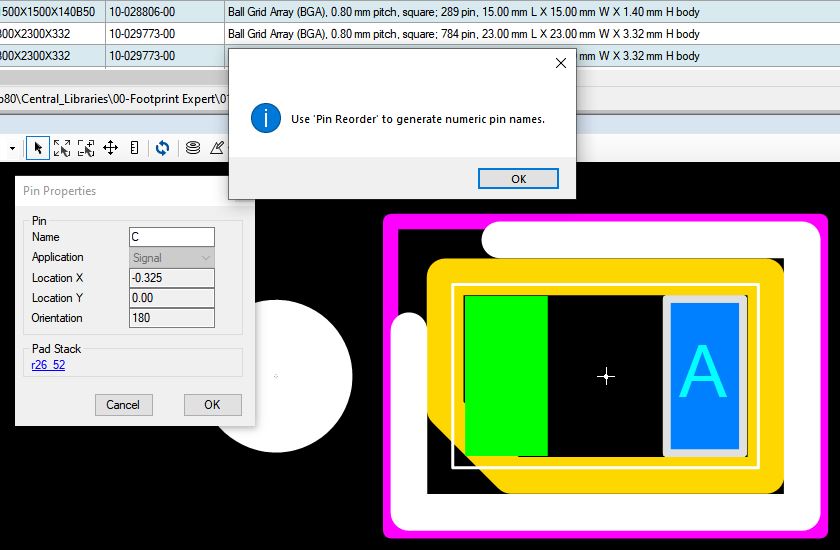Close the Pin Reorder message dialog
This screenshot has width=840, height=550.
coord(561,63)
